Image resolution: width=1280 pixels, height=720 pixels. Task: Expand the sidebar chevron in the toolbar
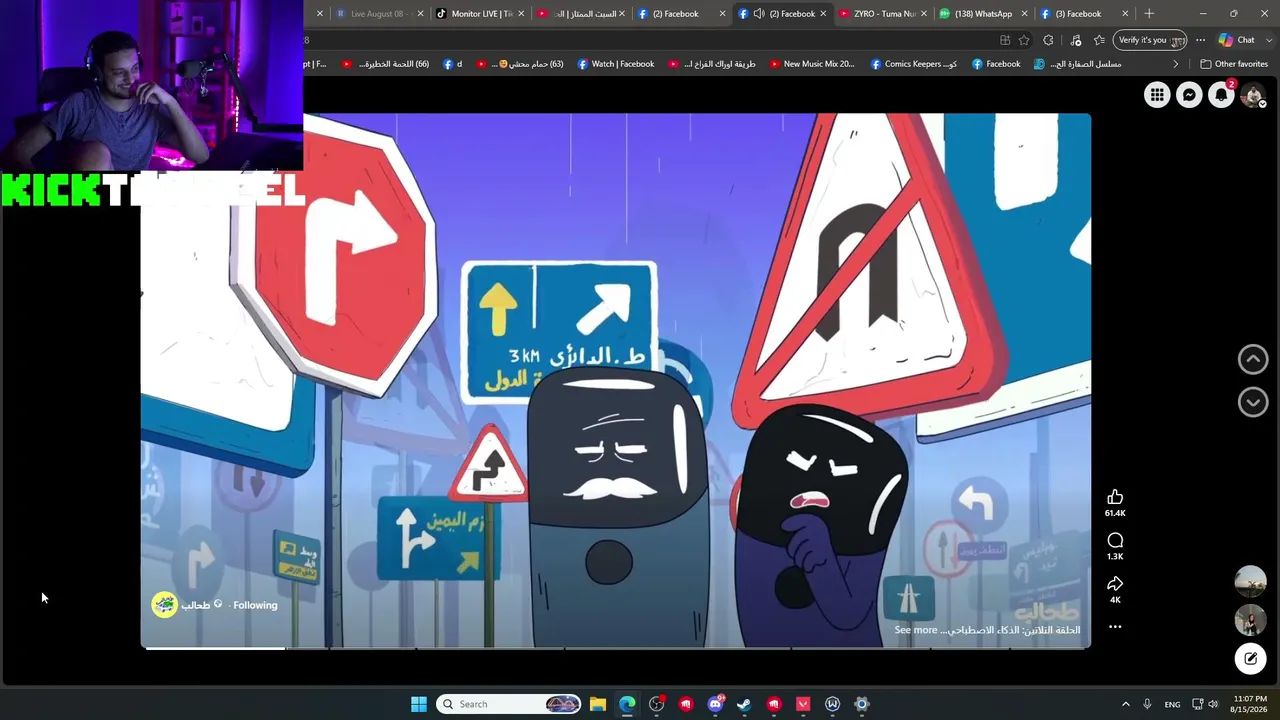coord(1269,40)
